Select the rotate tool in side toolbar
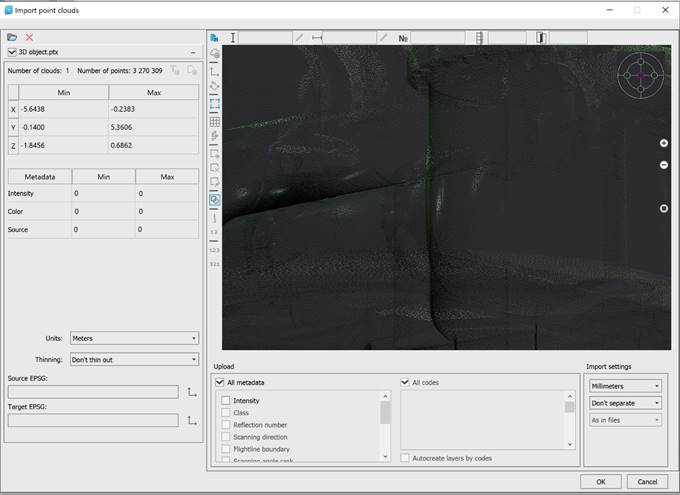Viewport: 680px width, 495px height. click(215, 86)
